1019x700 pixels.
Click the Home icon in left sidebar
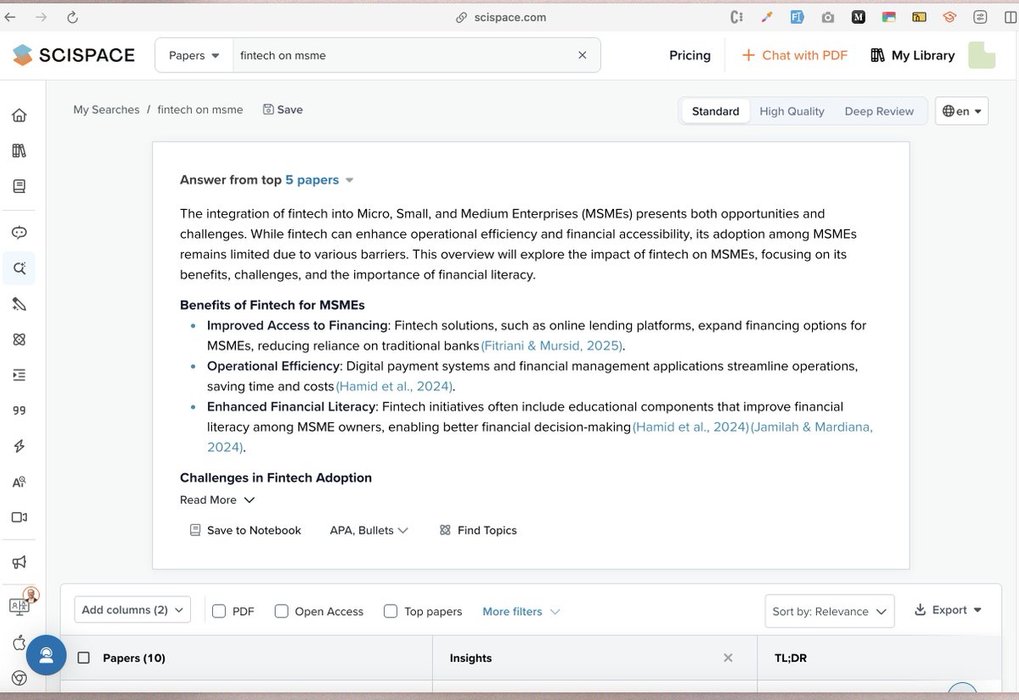point(19,115)
